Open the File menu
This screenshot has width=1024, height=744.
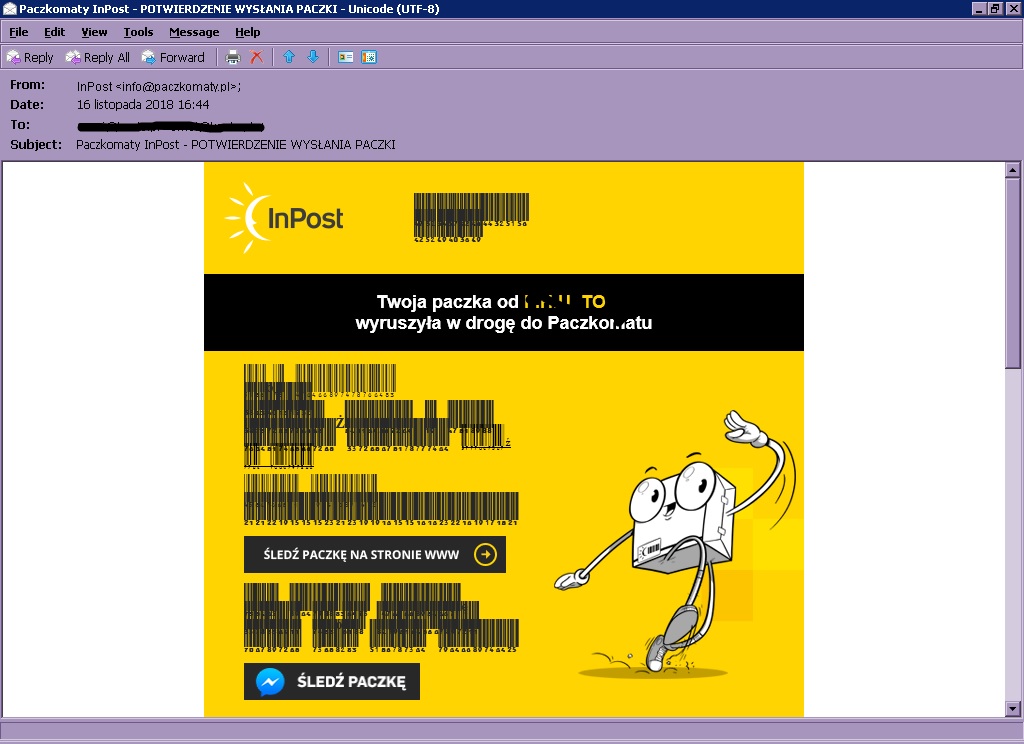point(18,32)
